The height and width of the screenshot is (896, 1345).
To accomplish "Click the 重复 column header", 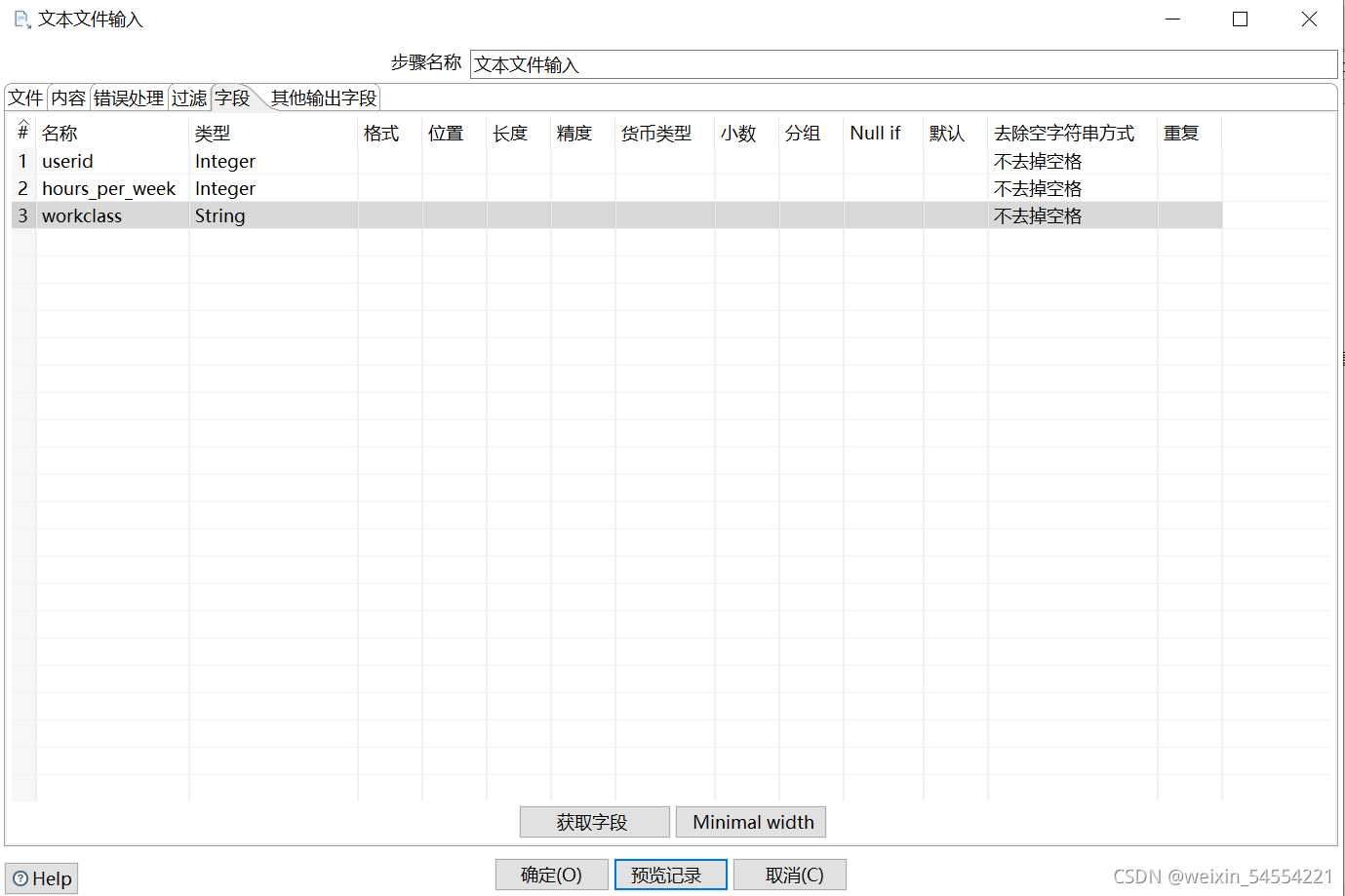I will 1190,133.
